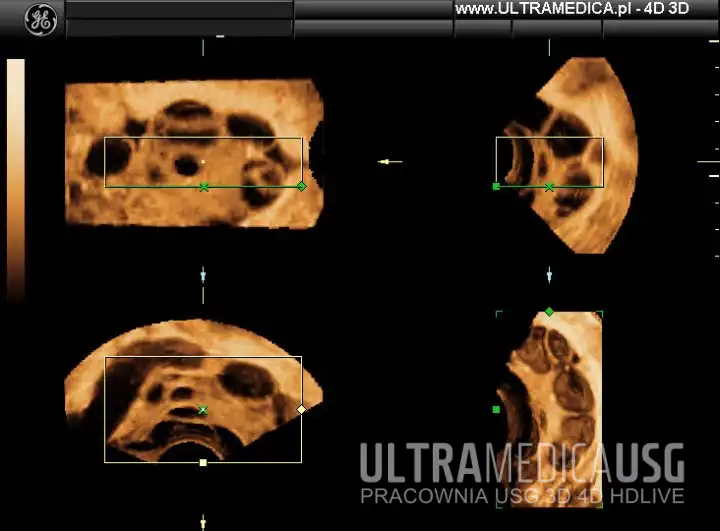720x531 pixels.
Task: Select yellow square handle on bottom-left ROI bottom edge
Action: click(203, 463)
